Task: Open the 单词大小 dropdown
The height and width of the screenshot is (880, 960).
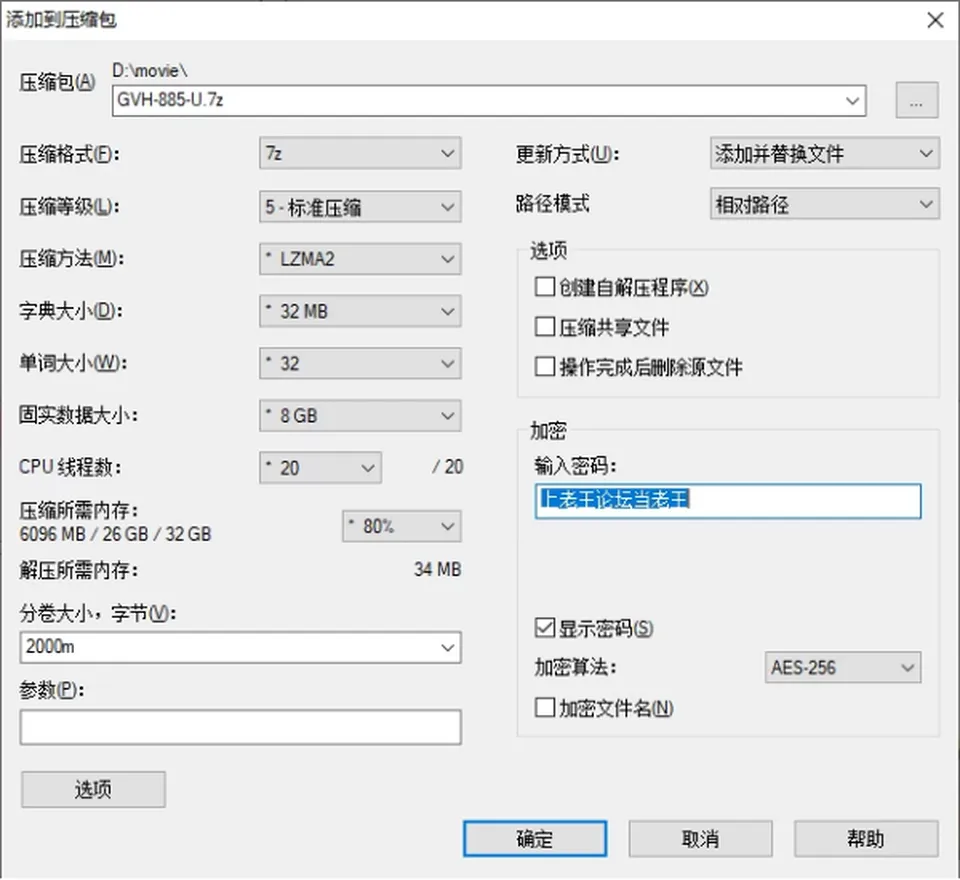Action: 360,364
